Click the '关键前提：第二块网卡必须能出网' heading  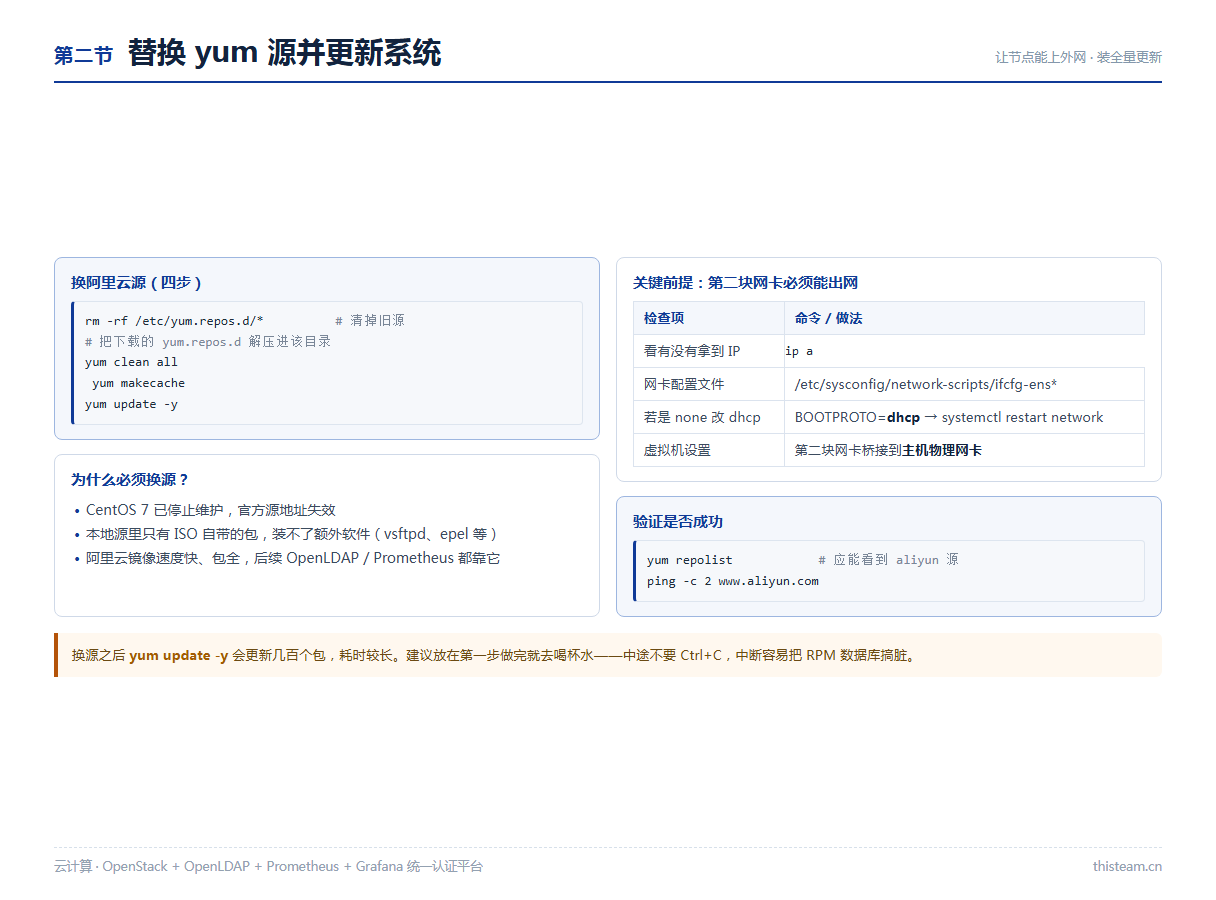pos(745,283)
